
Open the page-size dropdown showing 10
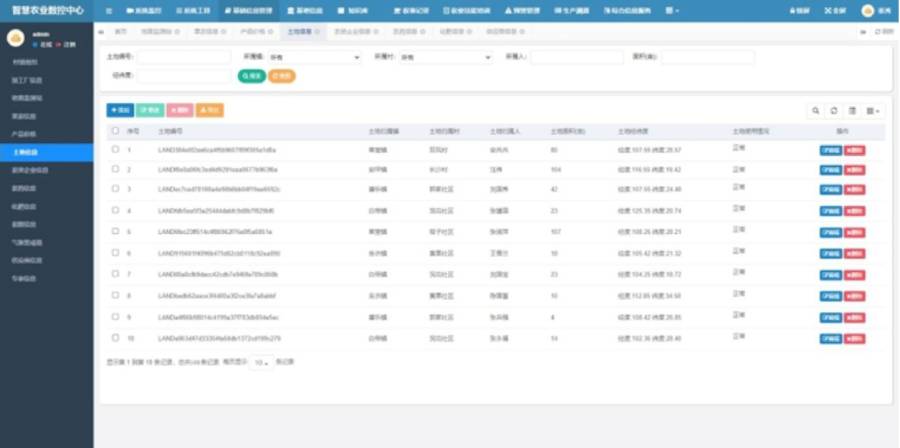[262, 363]
